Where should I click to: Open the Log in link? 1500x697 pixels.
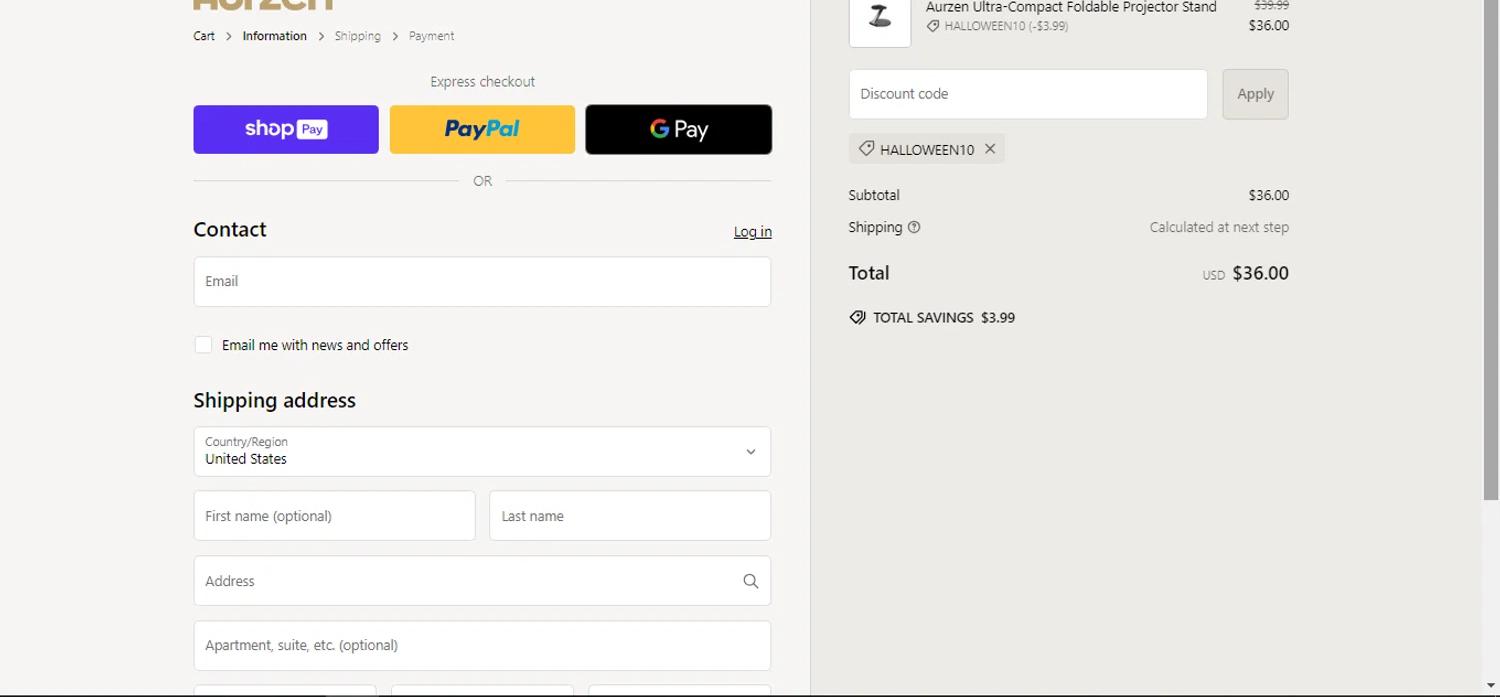[x=752, y=232]
